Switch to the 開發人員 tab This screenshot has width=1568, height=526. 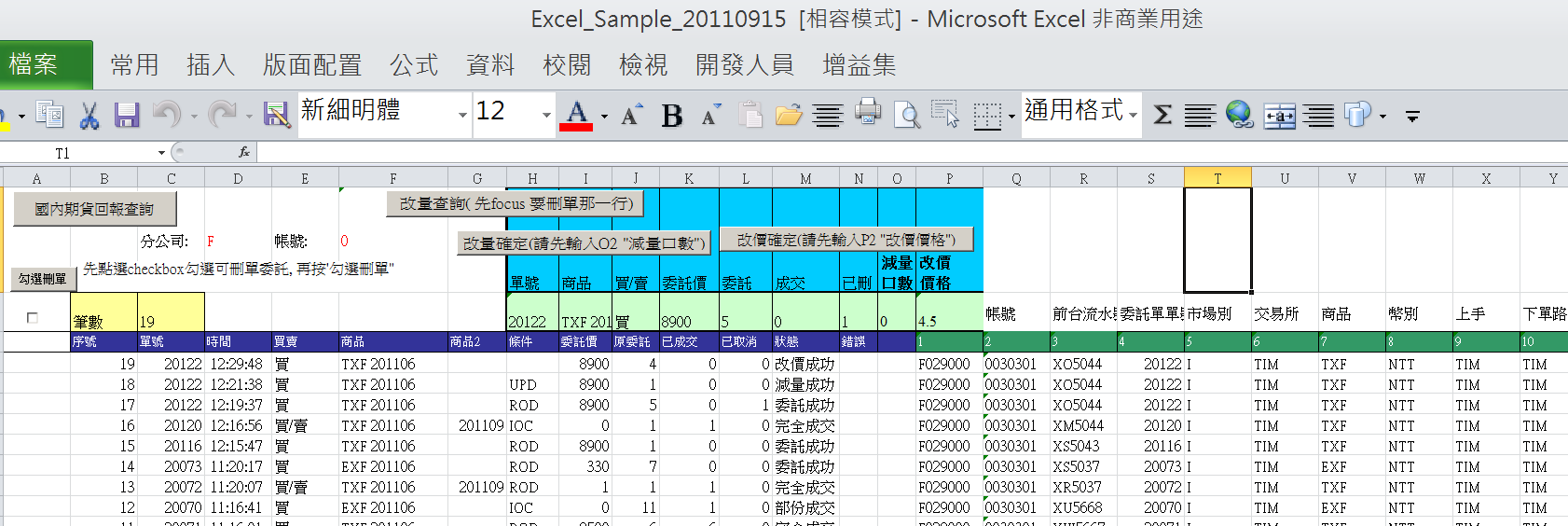745,64
